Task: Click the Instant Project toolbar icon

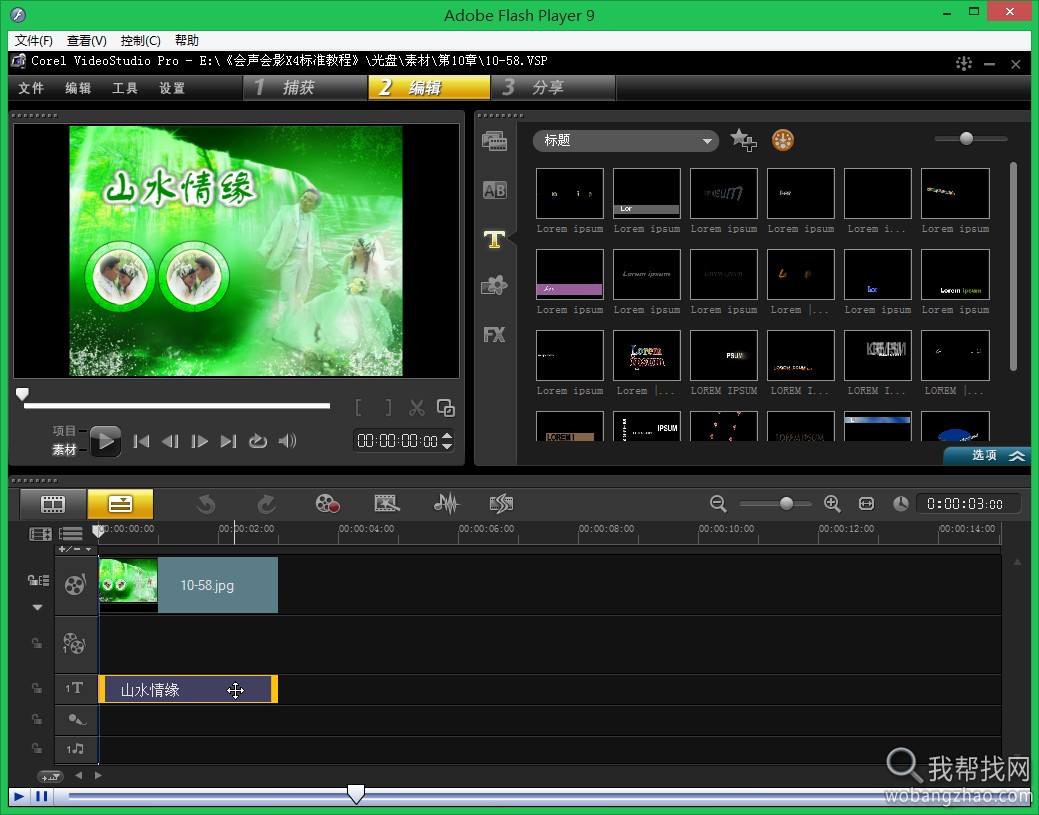Action: tap(387, 504)
